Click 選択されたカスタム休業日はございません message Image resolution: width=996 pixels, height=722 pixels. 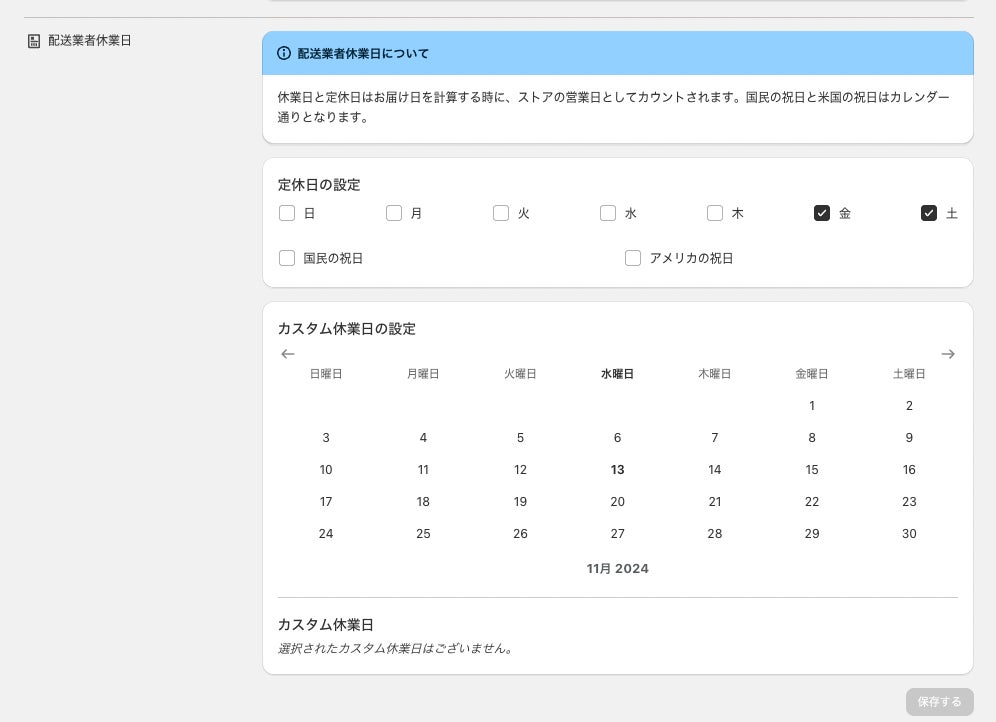(x=396, y=648)
